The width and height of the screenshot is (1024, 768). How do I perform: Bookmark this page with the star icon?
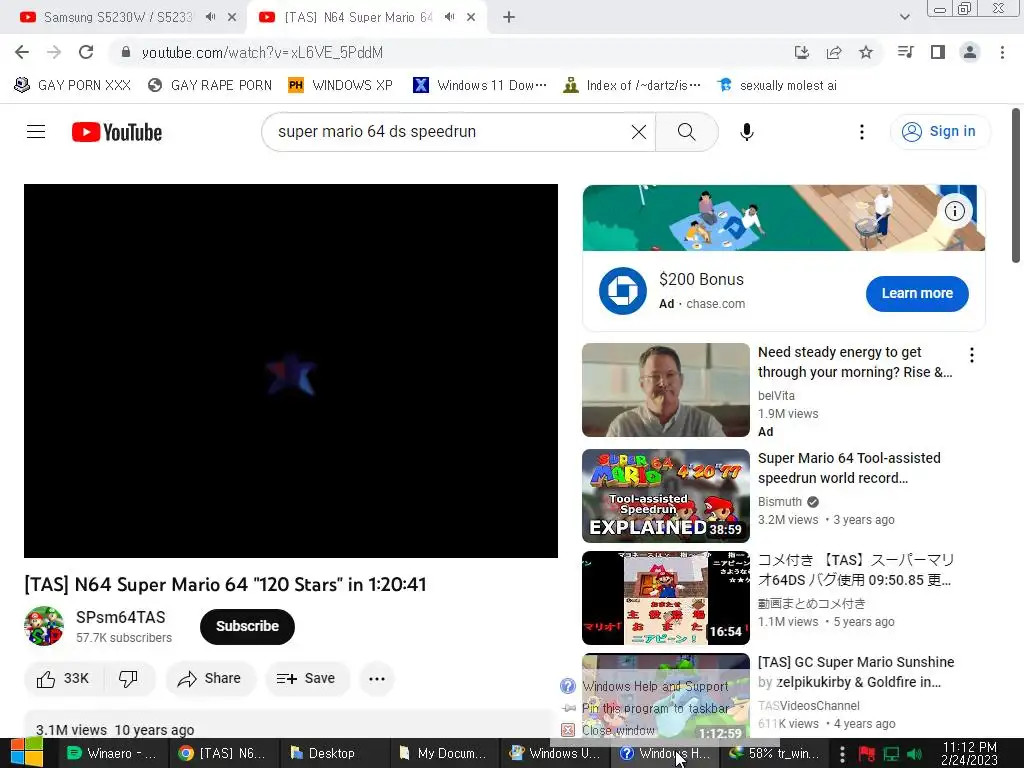coord(866,52)
